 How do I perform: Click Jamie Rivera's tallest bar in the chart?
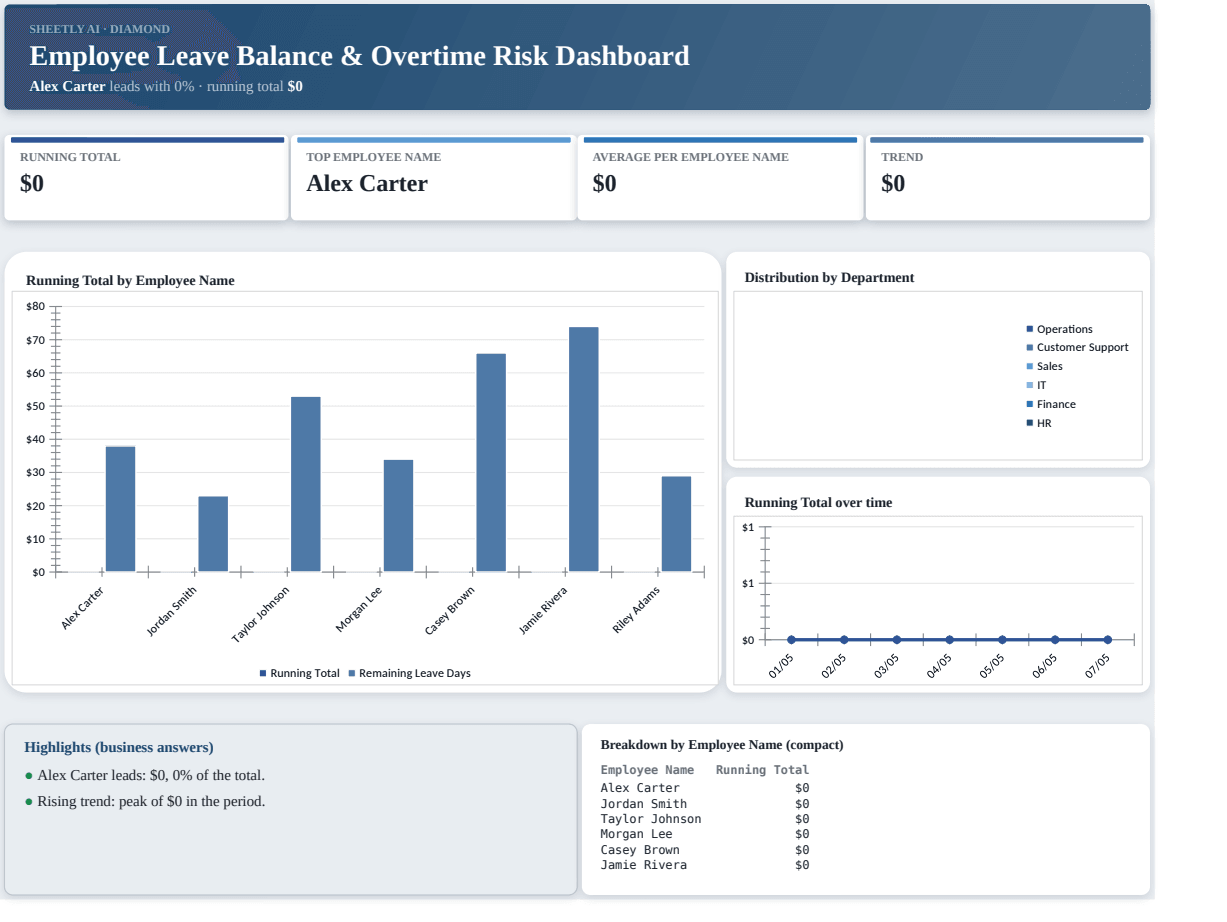click(x=584, y=449)
